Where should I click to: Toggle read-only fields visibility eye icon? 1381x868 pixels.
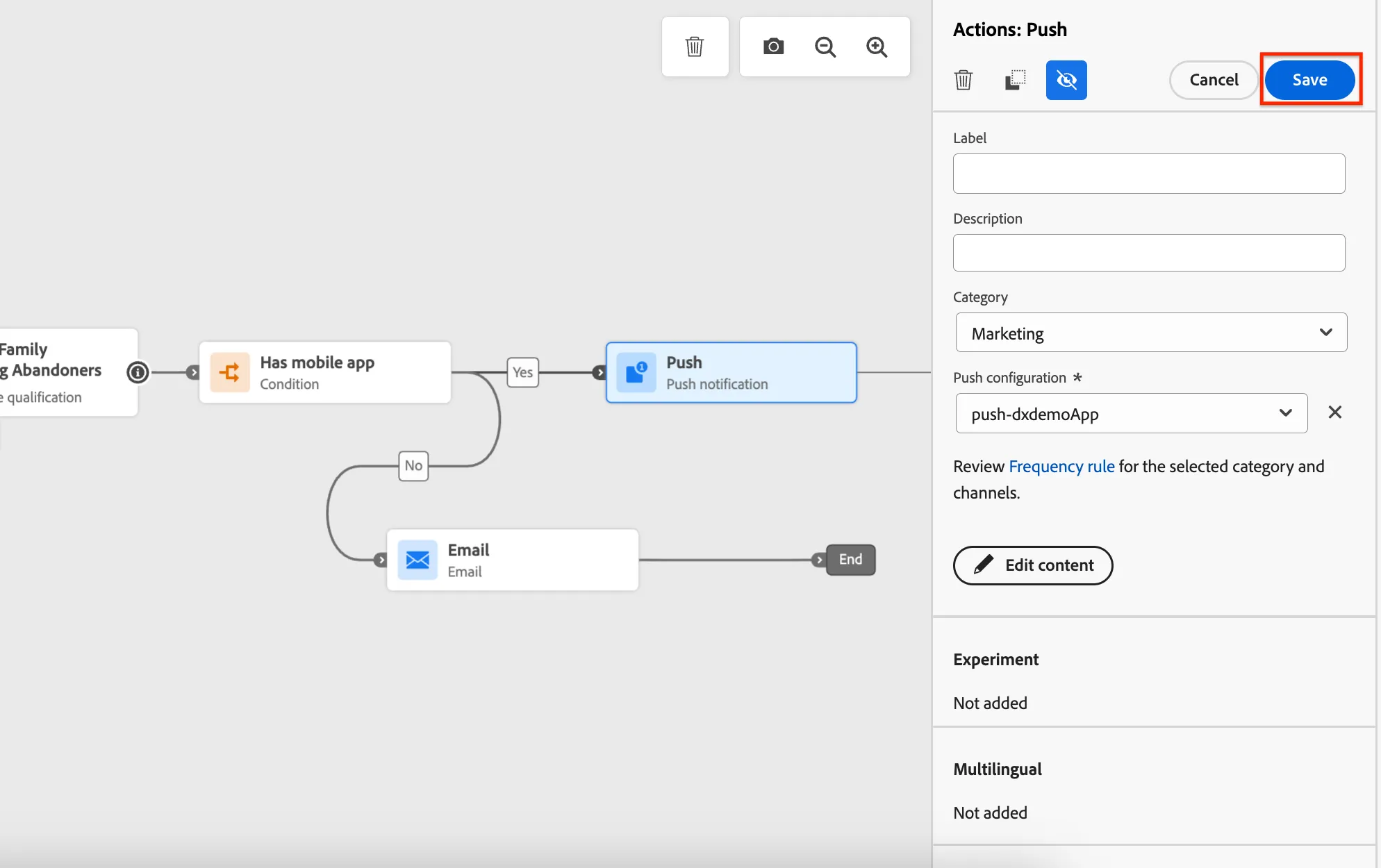(1066, 80)
